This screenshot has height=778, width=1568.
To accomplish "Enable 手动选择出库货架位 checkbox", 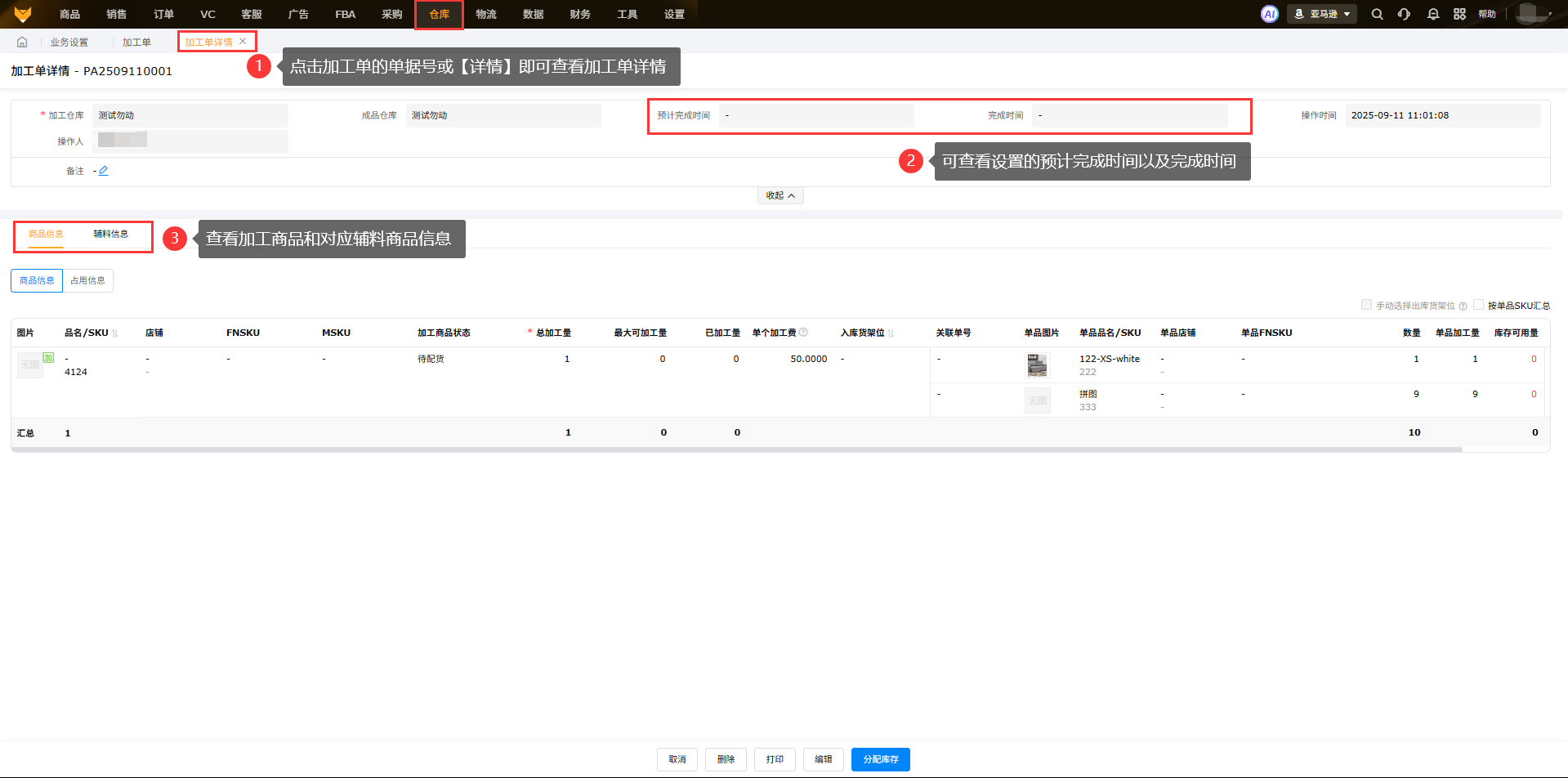I will tap(1366, 305).
